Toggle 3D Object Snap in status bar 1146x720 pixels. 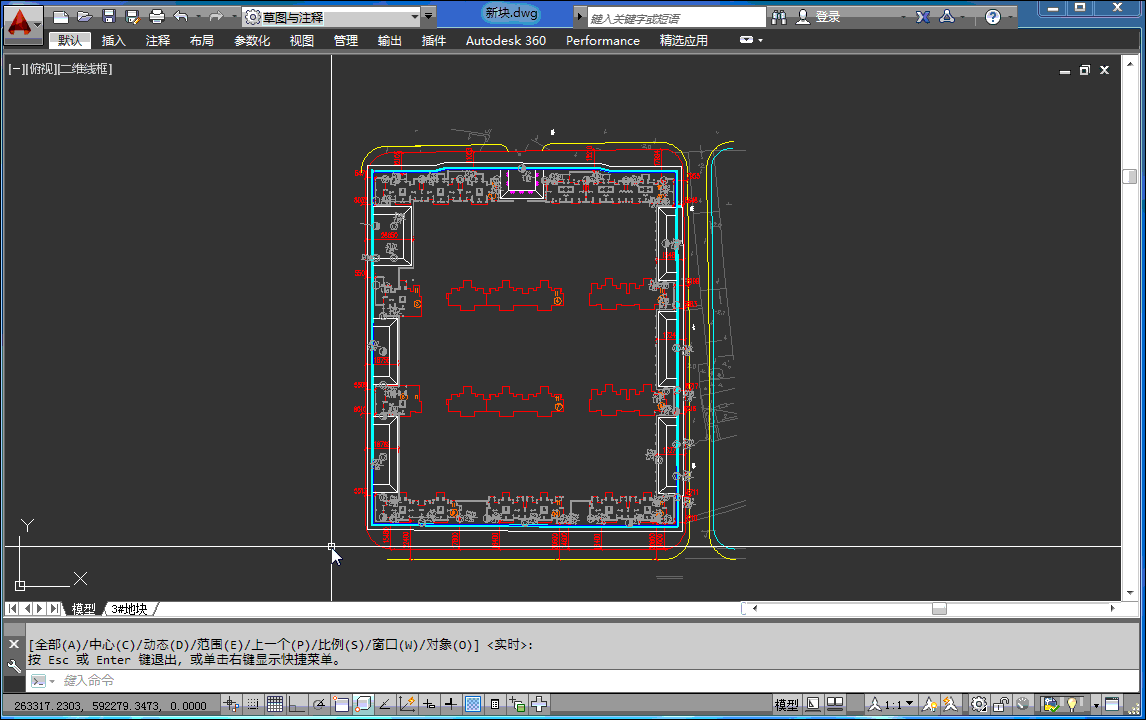(x=363, y=705)
